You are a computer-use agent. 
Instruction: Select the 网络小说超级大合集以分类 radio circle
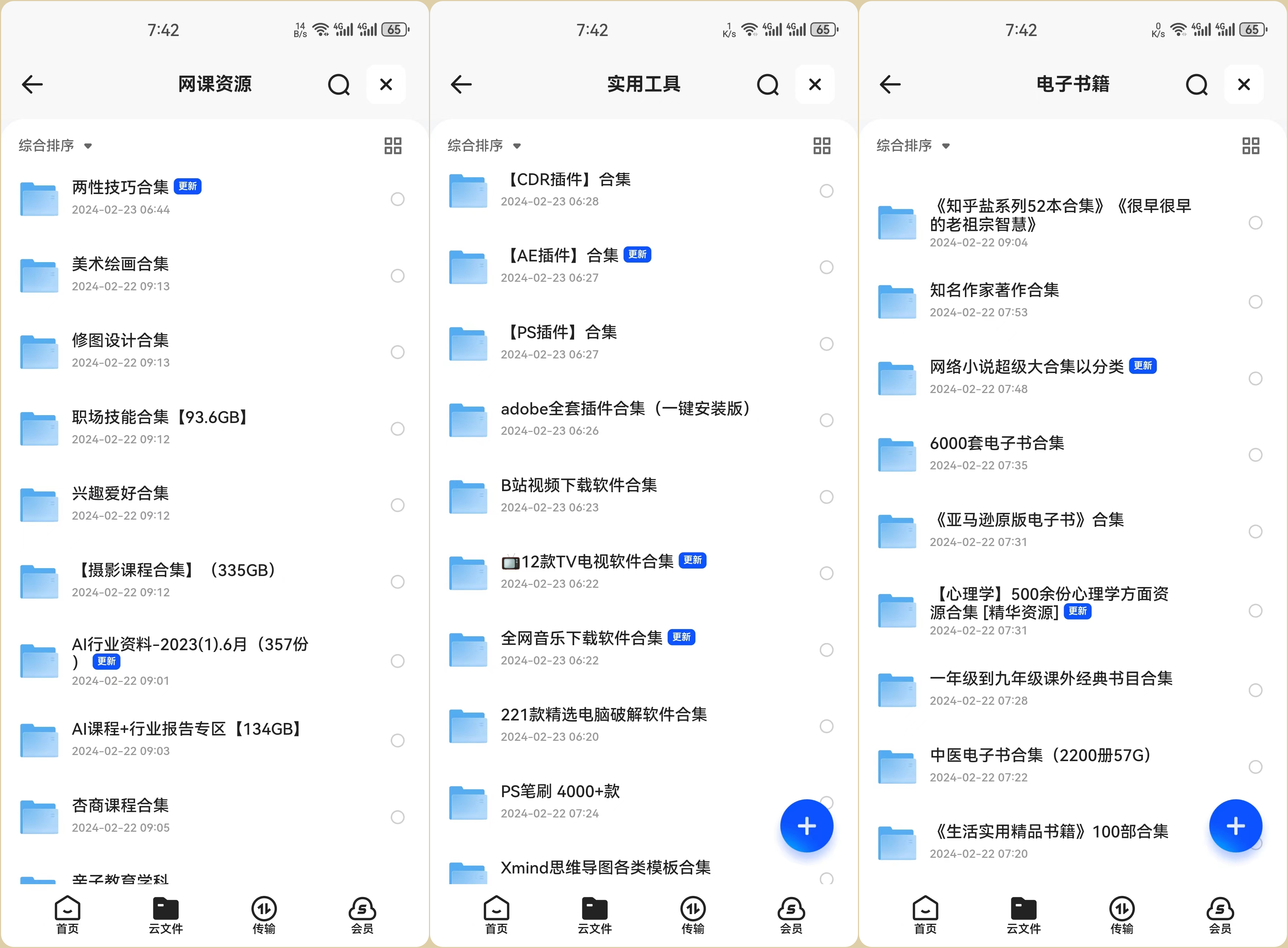1255,378
